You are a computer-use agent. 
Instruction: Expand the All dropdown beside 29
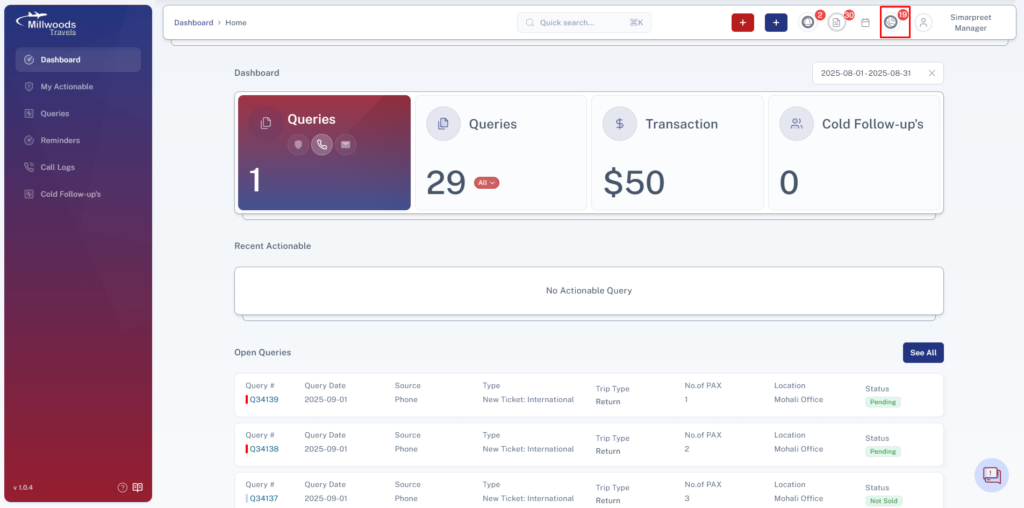tap(487, 183)
